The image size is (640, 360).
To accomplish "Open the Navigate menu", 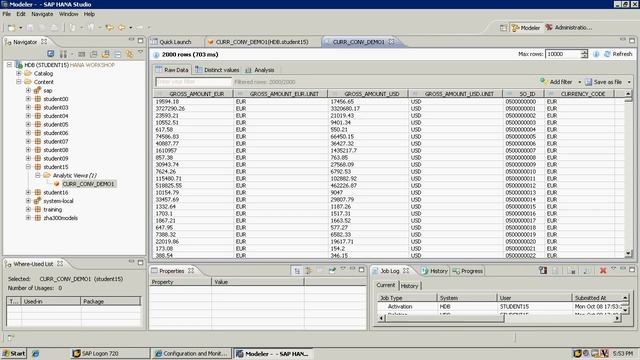I will tap(42, 14).
